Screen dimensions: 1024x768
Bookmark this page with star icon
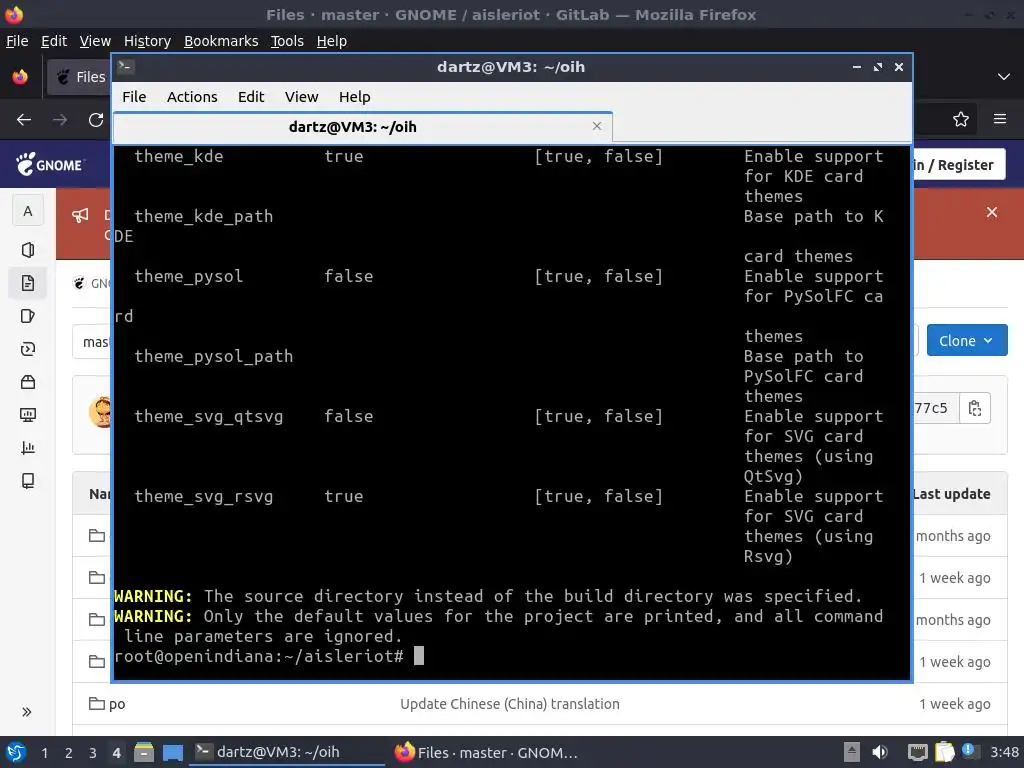tap(961, 119)
